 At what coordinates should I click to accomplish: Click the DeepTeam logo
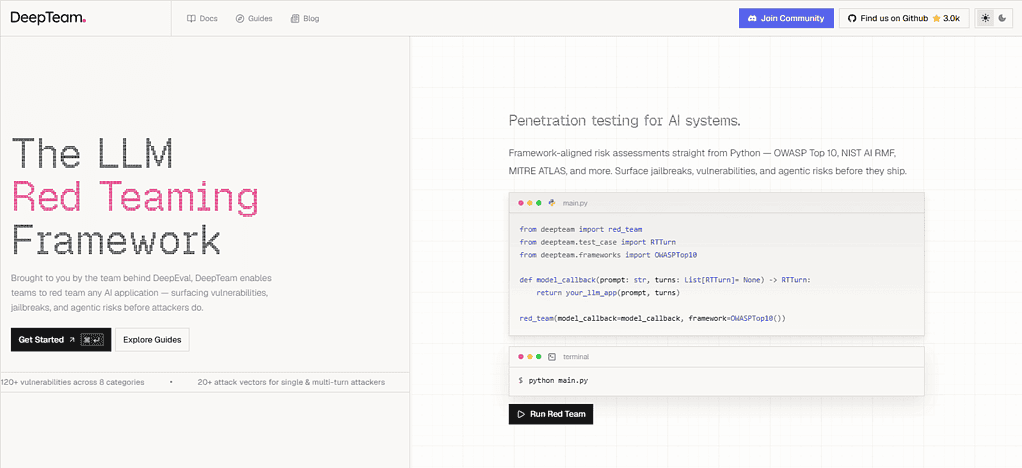48,18
